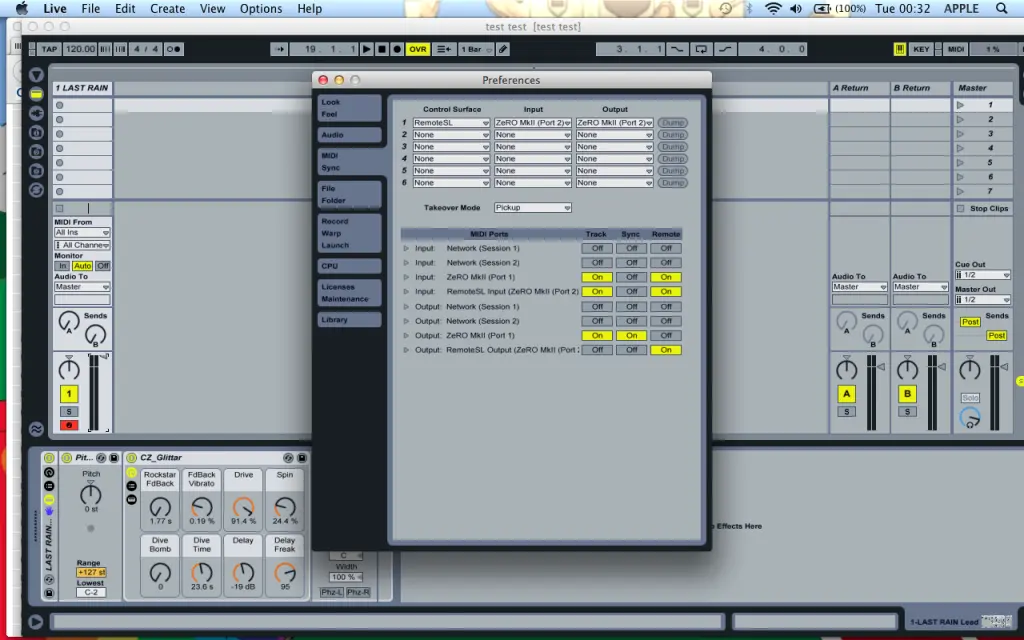Viewport: 1024px width, 640px height.
Task: Activate the Punch-Out switch
Action: click(x=724, y=49)
